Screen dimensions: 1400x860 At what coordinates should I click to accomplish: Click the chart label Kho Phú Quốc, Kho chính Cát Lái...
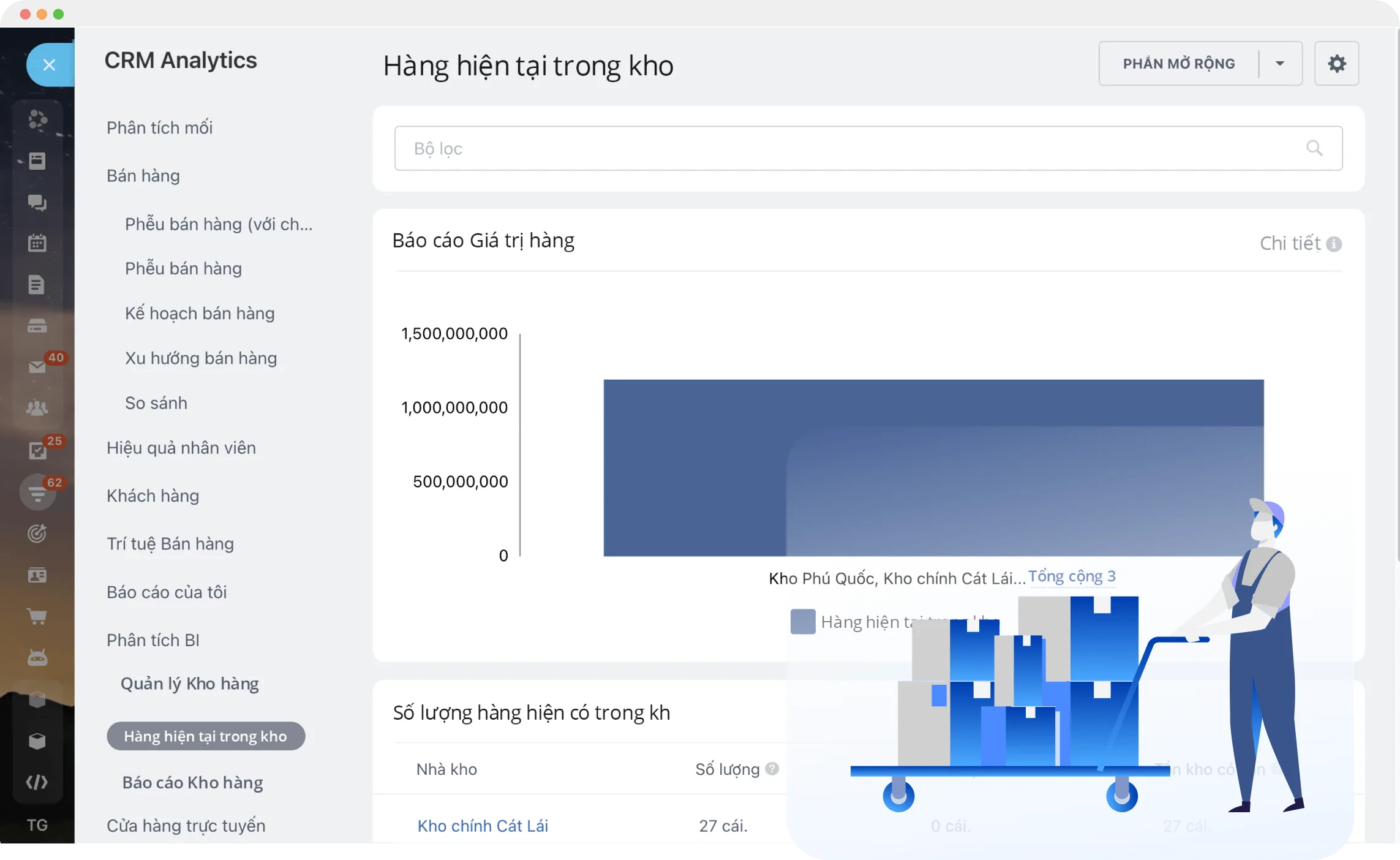click(x=897, y=578)
